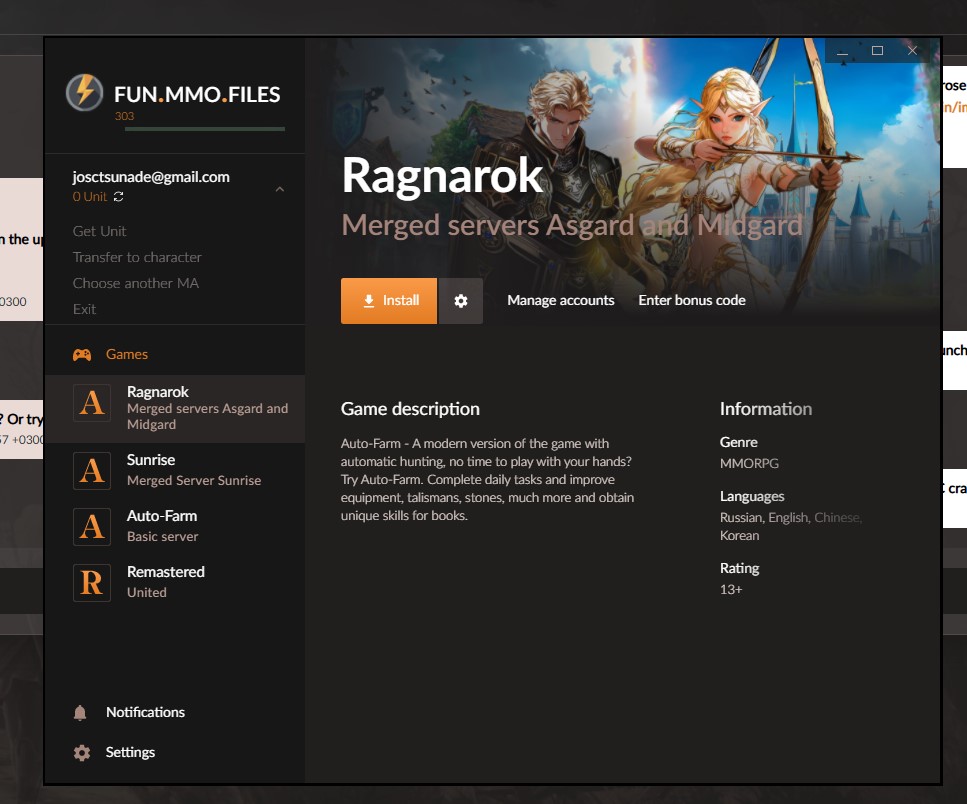Click Exit in the account menu
967x804 pixels.
(85, 309)
